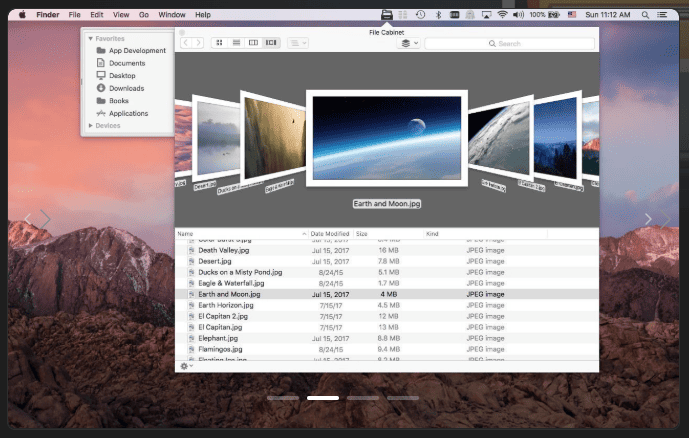Viewport: 689px width, 438px height.
Task: Click the 100% battery indicator
Action: 544,14
